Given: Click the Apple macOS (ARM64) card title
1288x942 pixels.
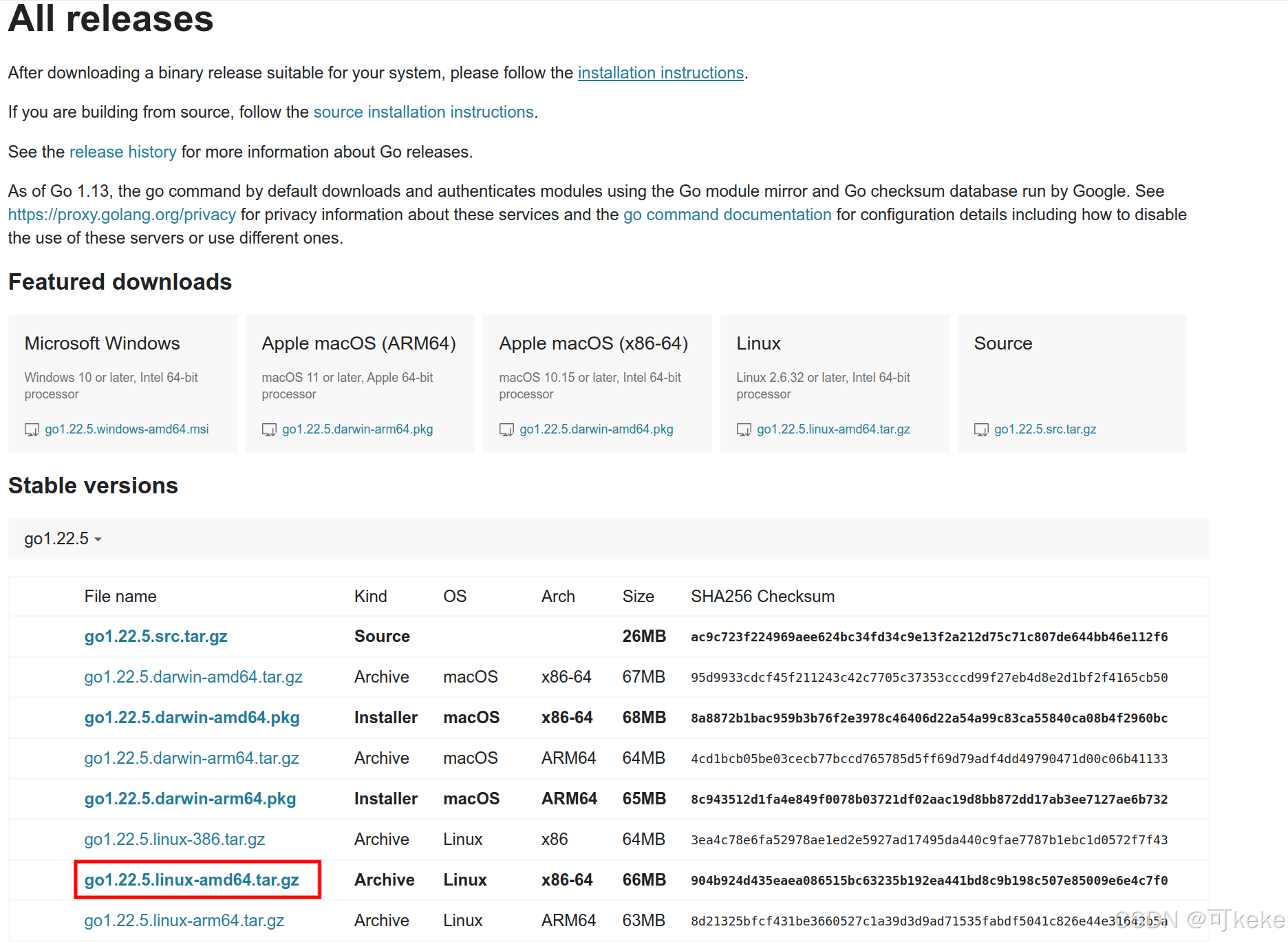Looking at the screenshot, I should pyautogui.click(x=358, y=343).
